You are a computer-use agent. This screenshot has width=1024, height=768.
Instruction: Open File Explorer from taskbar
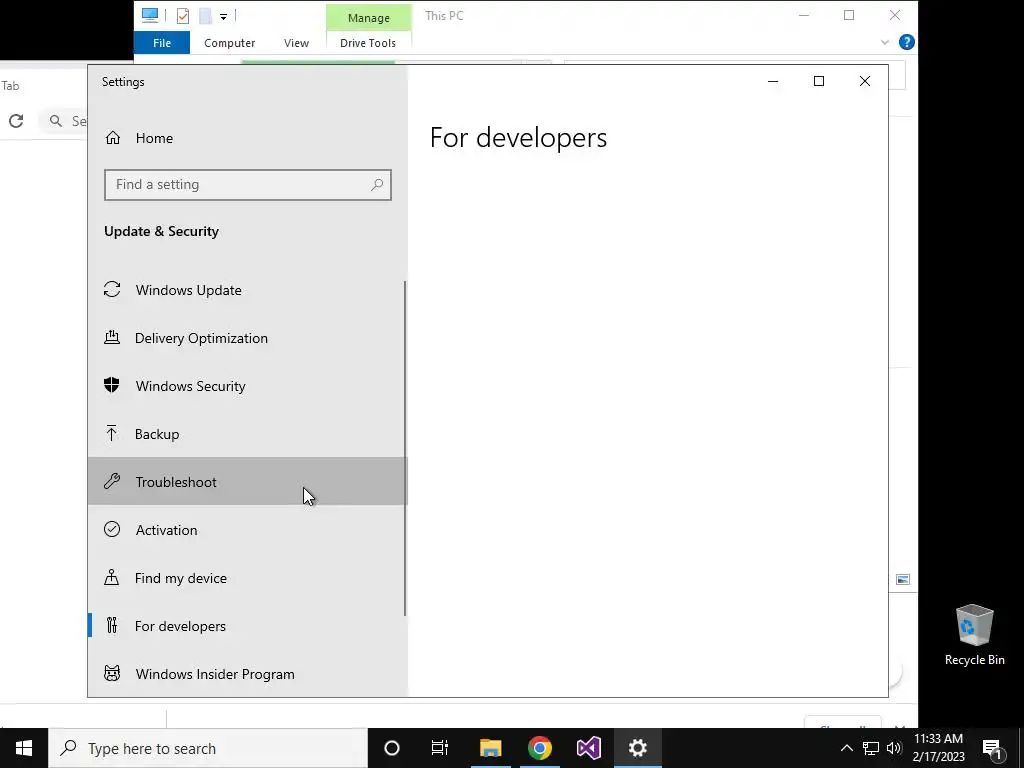tap(490, 748)
